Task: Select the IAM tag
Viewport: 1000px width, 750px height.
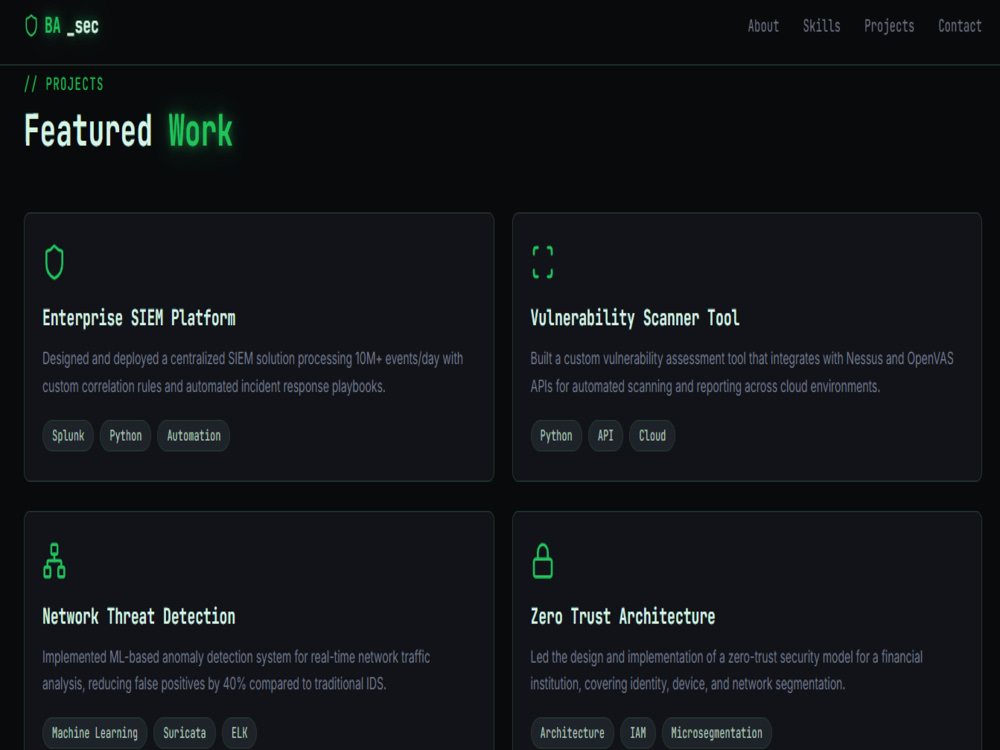Action: coord(638,733)
